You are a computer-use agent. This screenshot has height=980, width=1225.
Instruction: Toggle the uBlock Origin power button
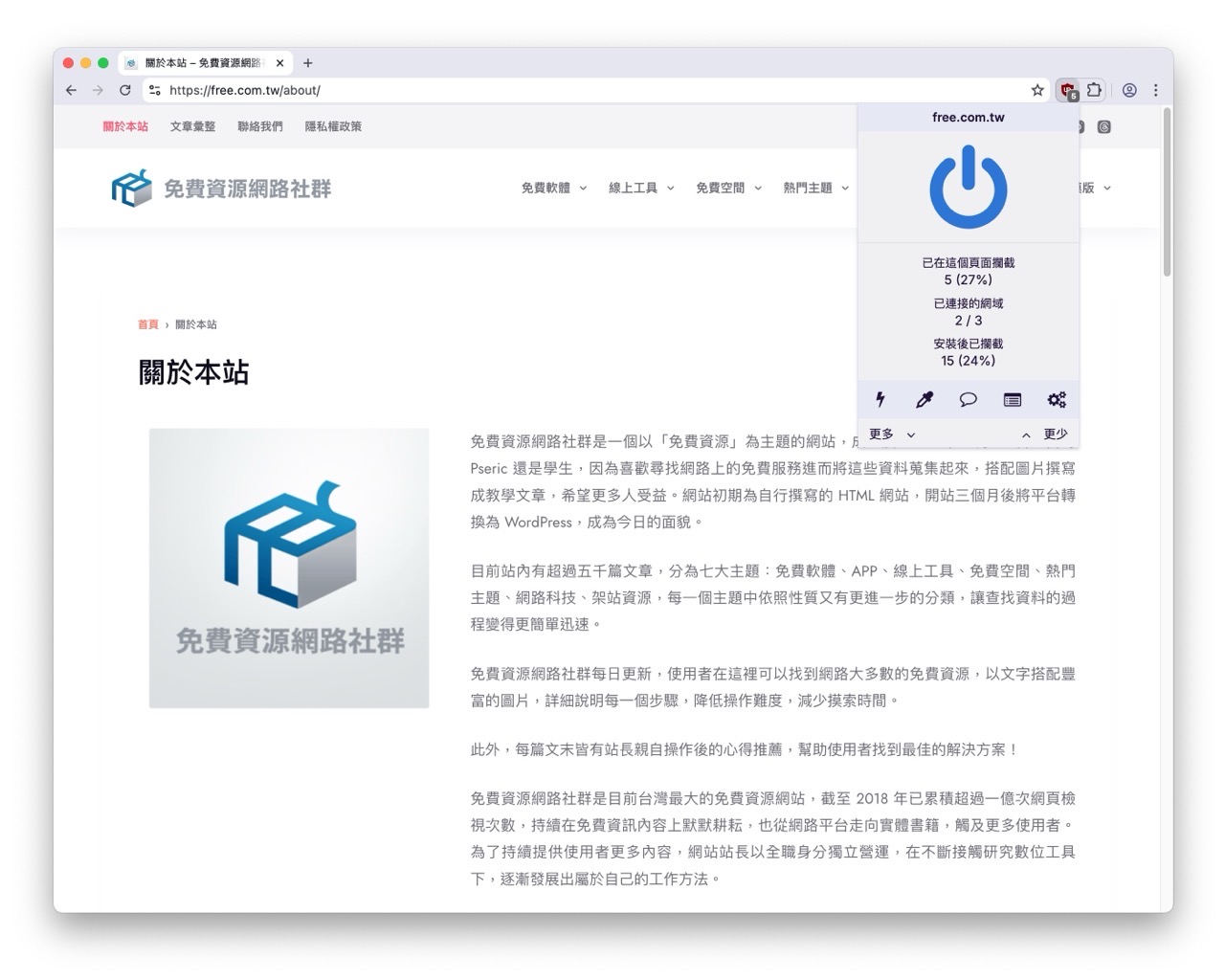pyautogui.click(x=968, y=188)
